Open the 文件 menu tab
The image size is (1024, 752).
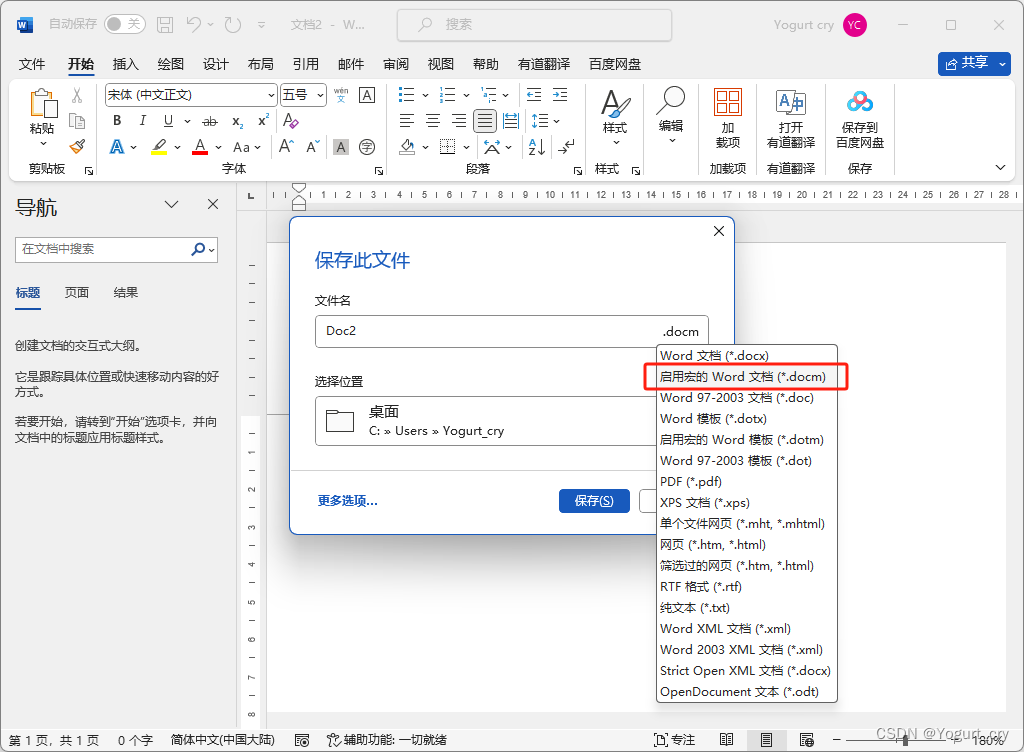pos(32,64)
